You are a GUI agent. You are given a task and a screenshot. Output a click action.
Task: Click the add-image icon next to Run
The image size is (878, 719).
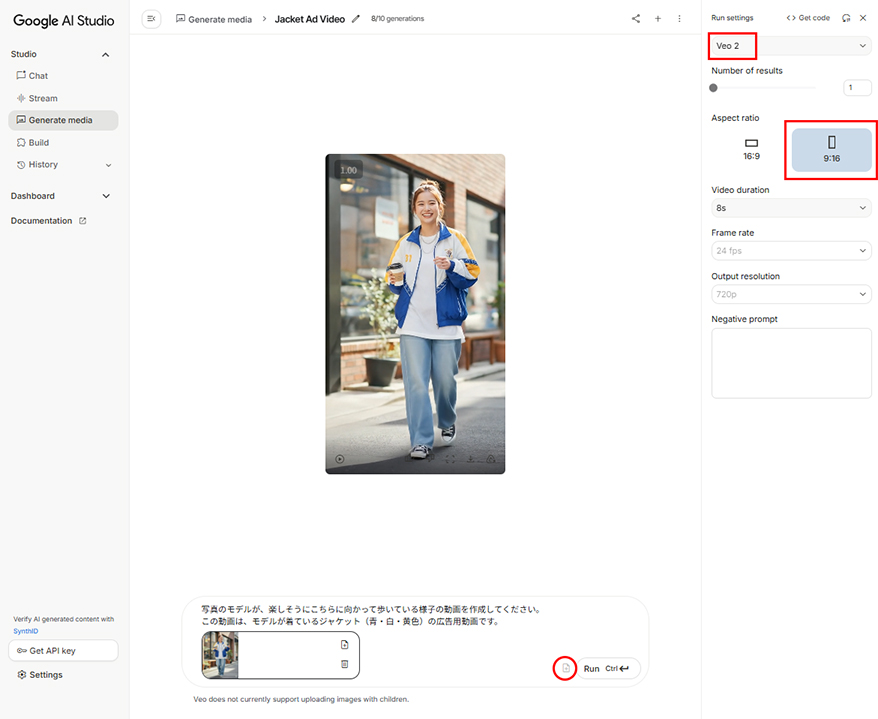point(565,668)
